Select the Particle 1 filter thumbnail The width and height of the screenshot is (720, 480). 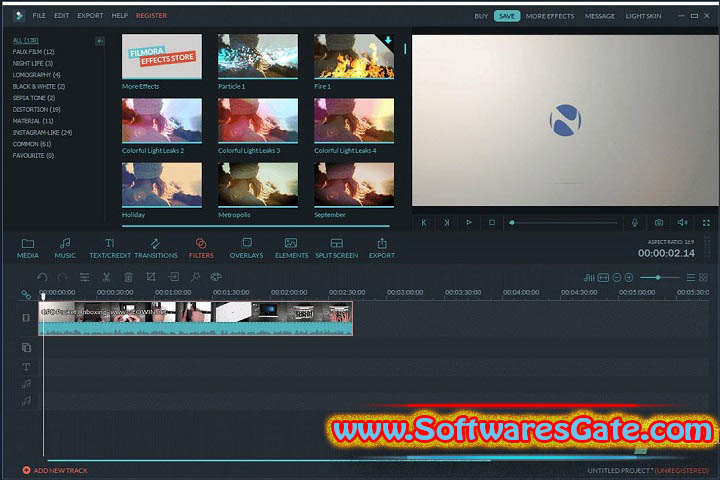pos(258,56)
